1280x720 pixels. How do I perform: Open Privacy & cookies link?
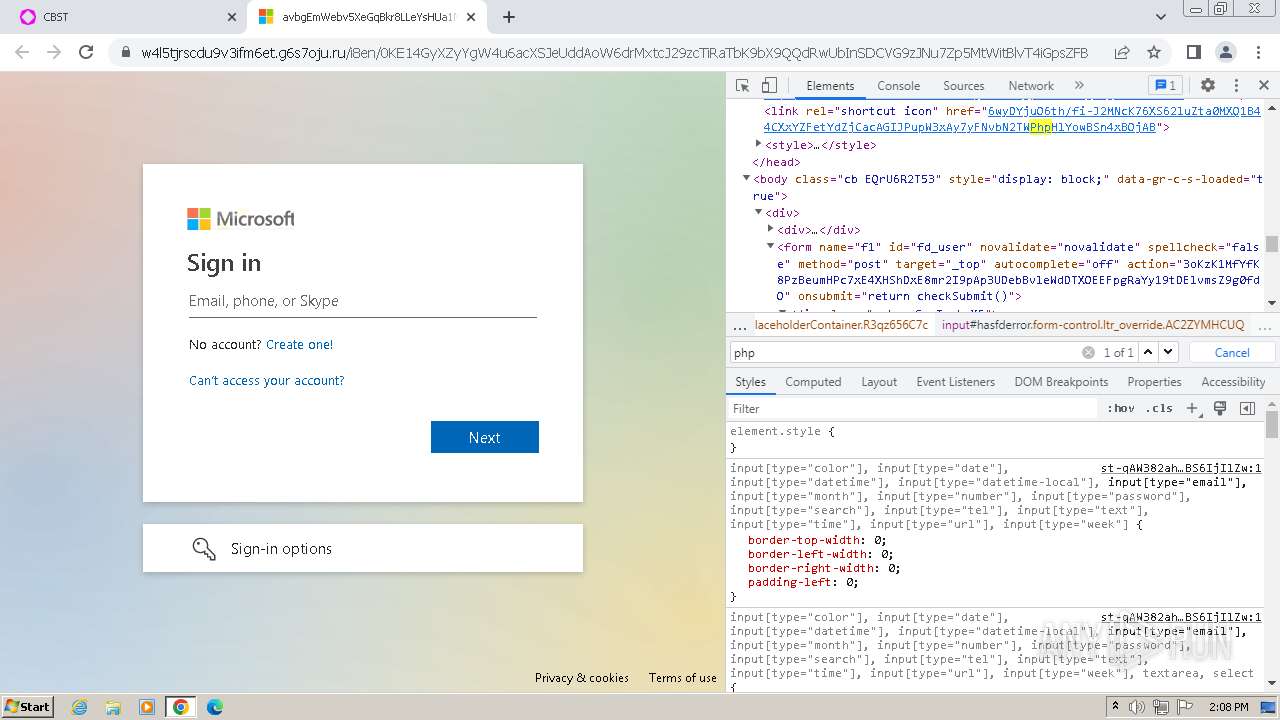(x=582, y=677)
